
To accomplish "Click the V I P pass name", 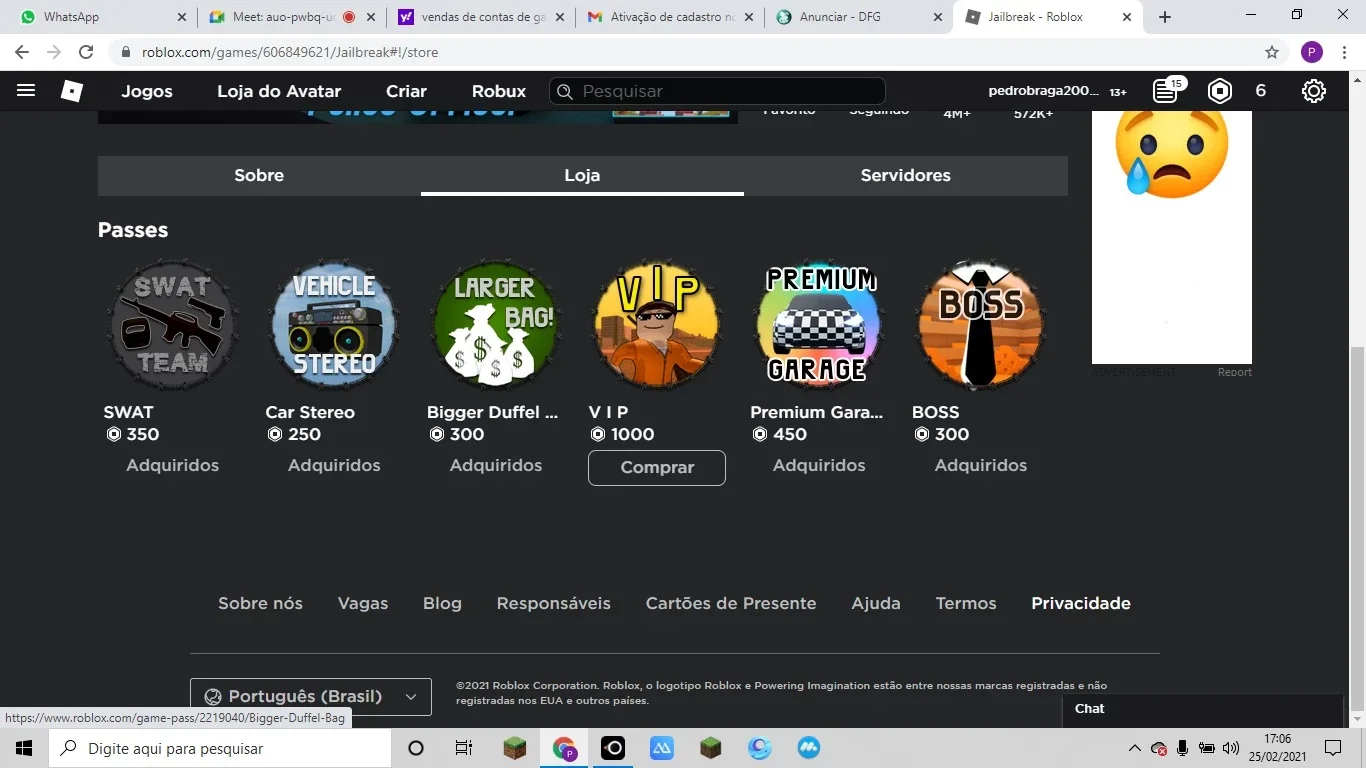I will (x=609, y=412).
